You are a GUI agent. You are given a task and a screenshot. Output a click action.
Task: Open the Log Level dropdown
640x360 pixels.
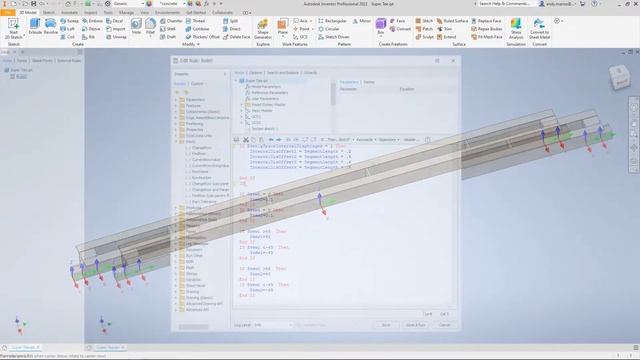[x=273, y=325]
